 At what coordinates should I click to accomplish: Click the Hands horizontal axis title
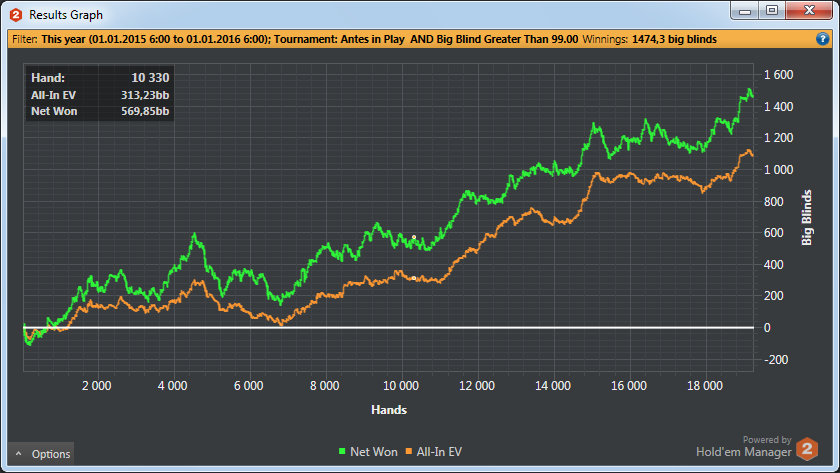[x=389, y=409]
